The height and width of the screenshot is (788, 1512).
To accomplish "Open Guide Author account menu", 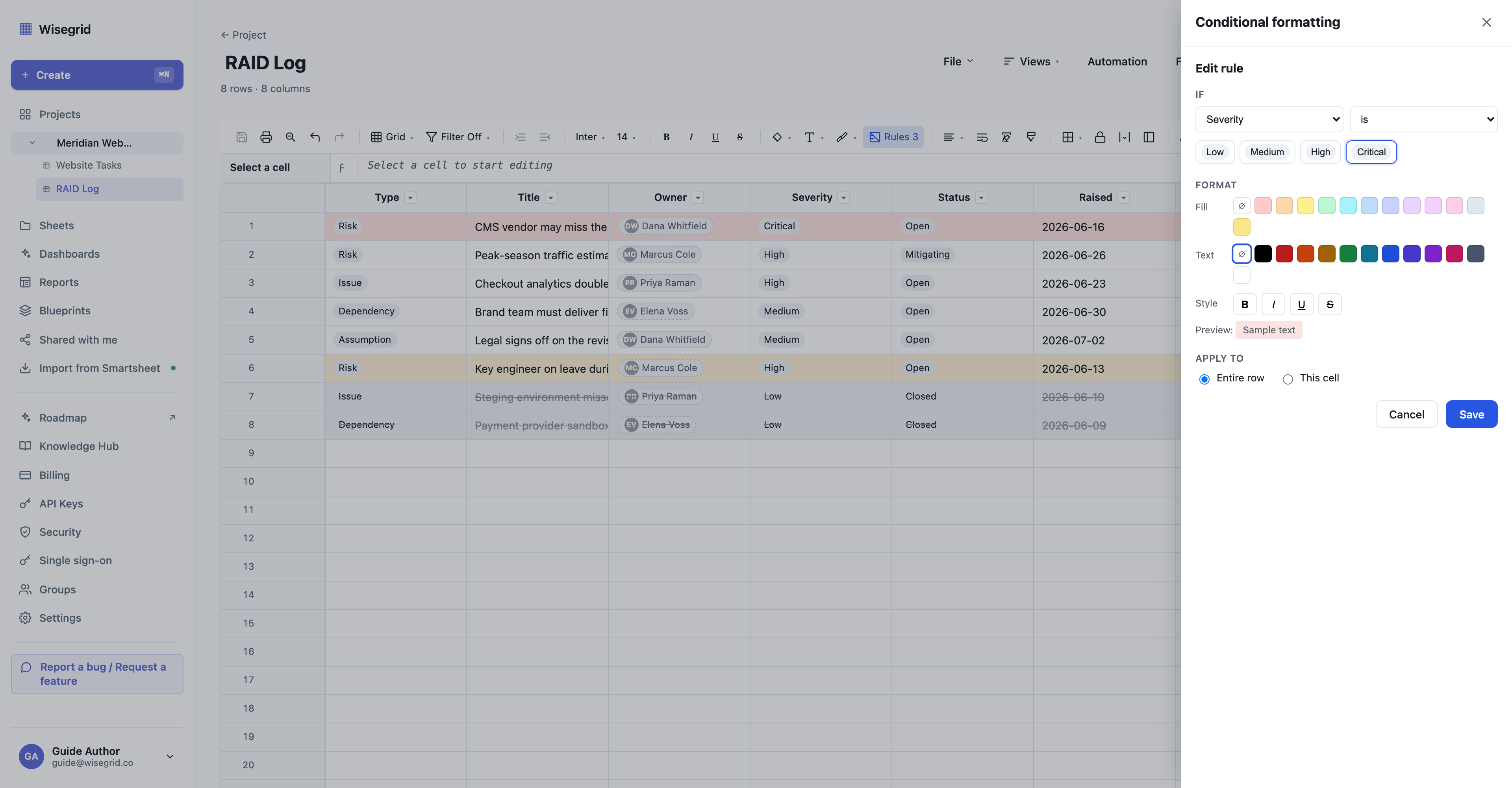I will click(97, 756).
